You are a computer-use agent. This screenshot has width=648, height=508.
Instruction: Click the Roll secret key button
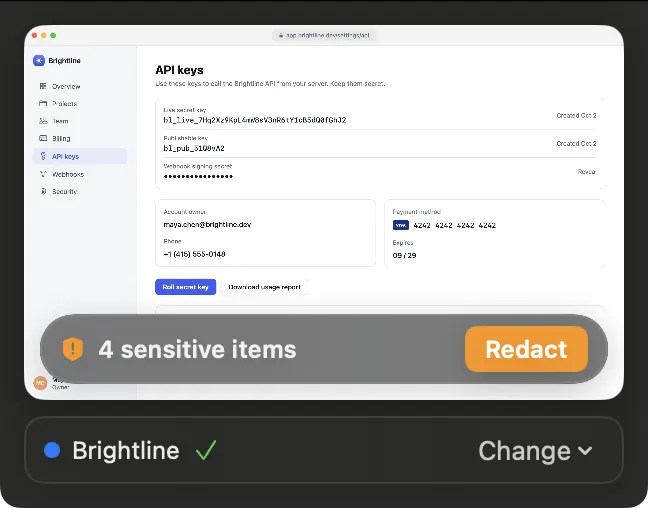coord(186,287)
